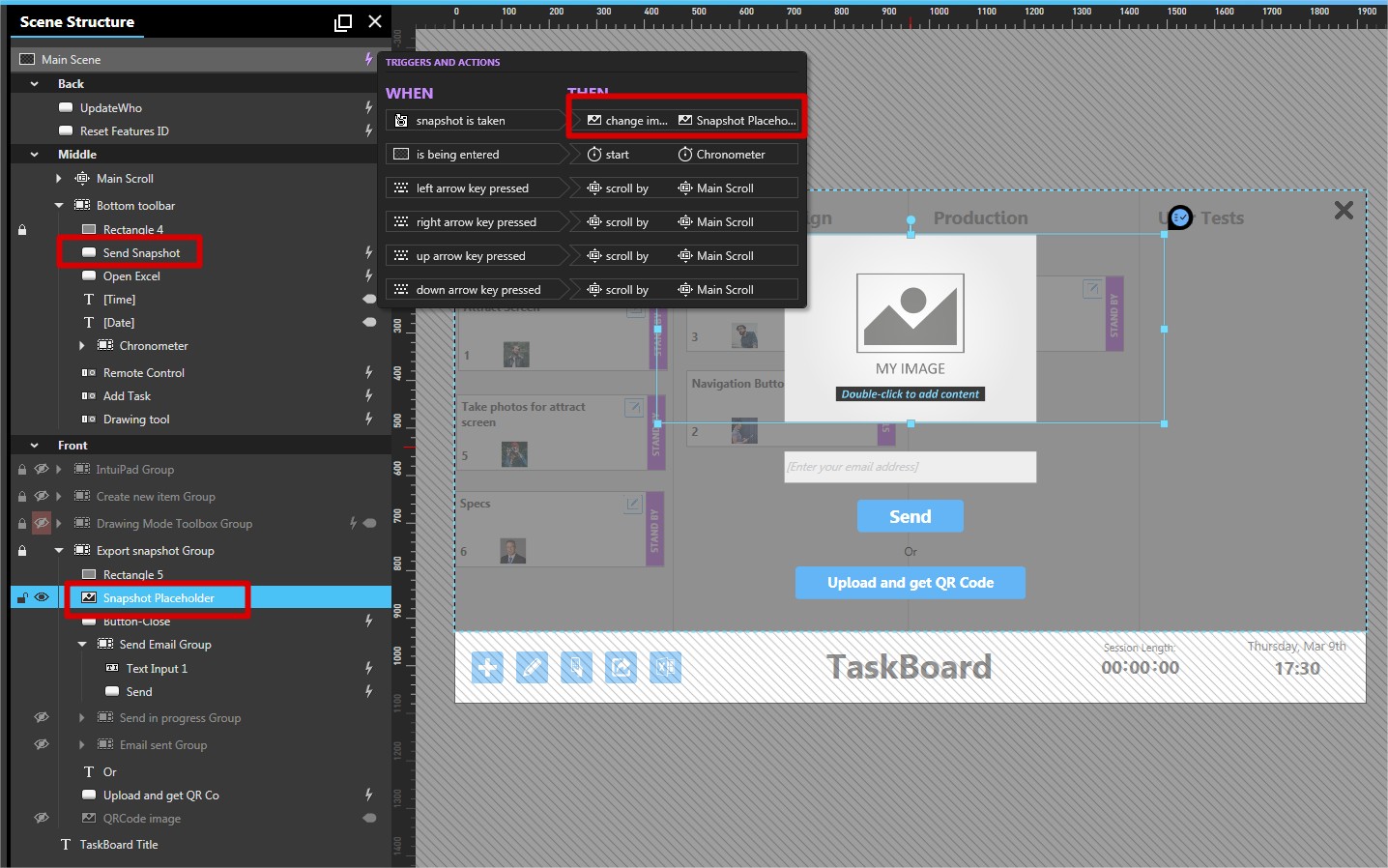Viewport: 1388px width, 868px height.
Task: Click the email address input field
Action: (910, 467)
